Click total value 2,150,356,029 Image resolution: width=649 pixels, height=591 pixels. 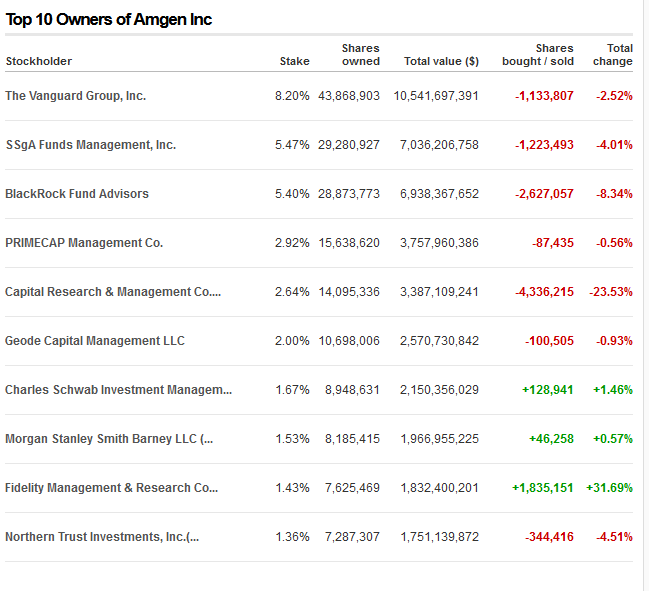click(439, 390)
